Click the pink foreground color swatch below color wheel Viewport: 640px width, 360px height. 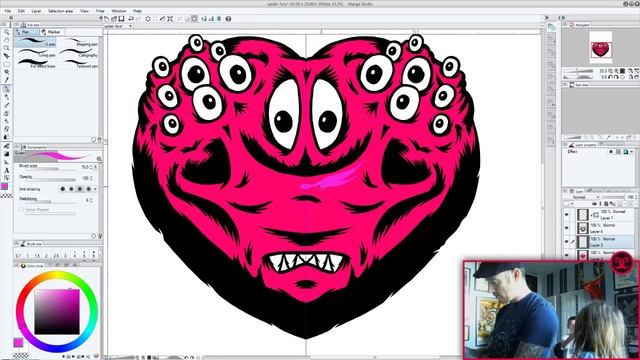(18, 342)
